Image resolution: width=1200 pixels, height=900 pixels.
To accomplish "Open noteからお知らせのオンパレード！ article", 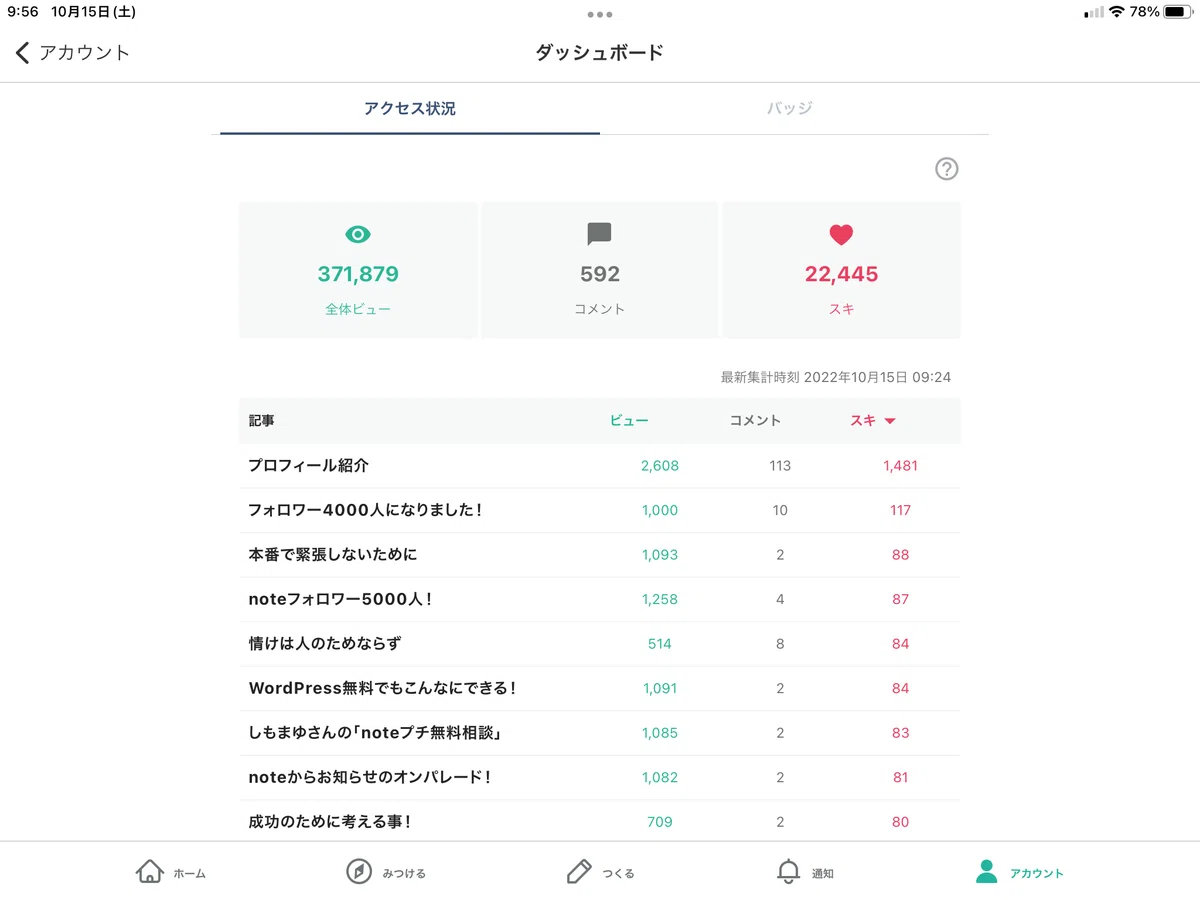I will pyautogui.click(x=370, y=777).
